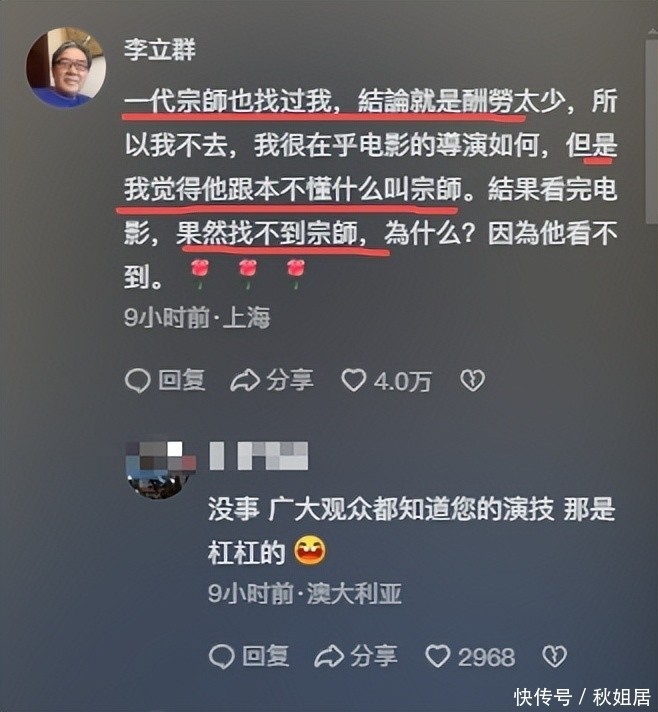The image size is (658, 712).
Task: Open the pixelated username of the second commenter
Action: 259,456
